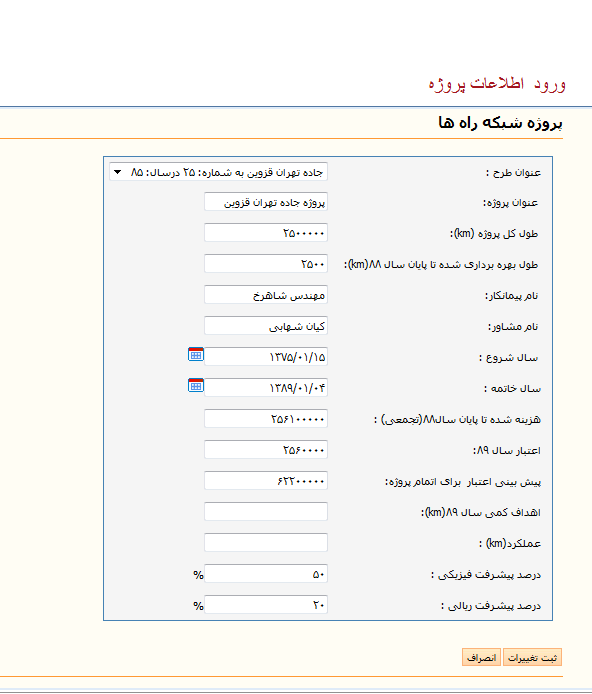Click the سال شروع date field

click(266, 357)
